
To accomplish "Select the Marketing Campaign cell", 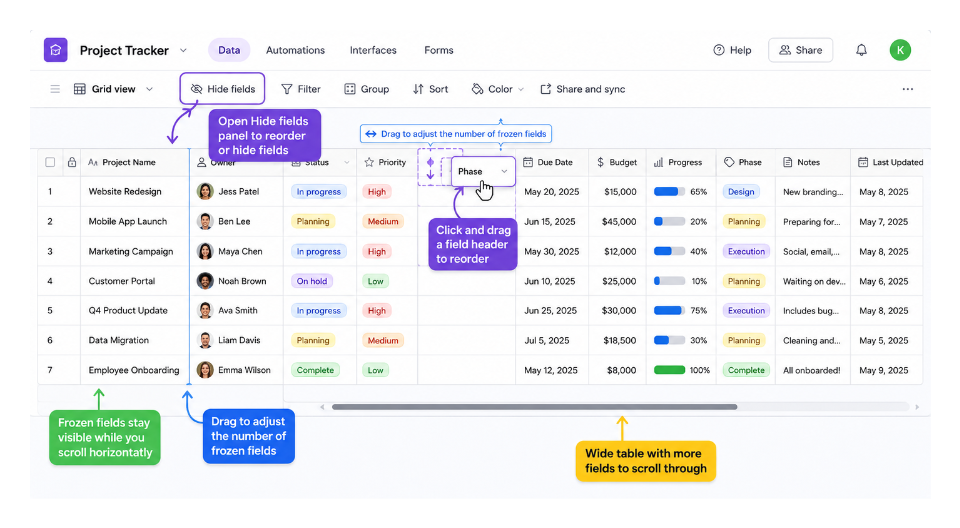I will 135,251.
